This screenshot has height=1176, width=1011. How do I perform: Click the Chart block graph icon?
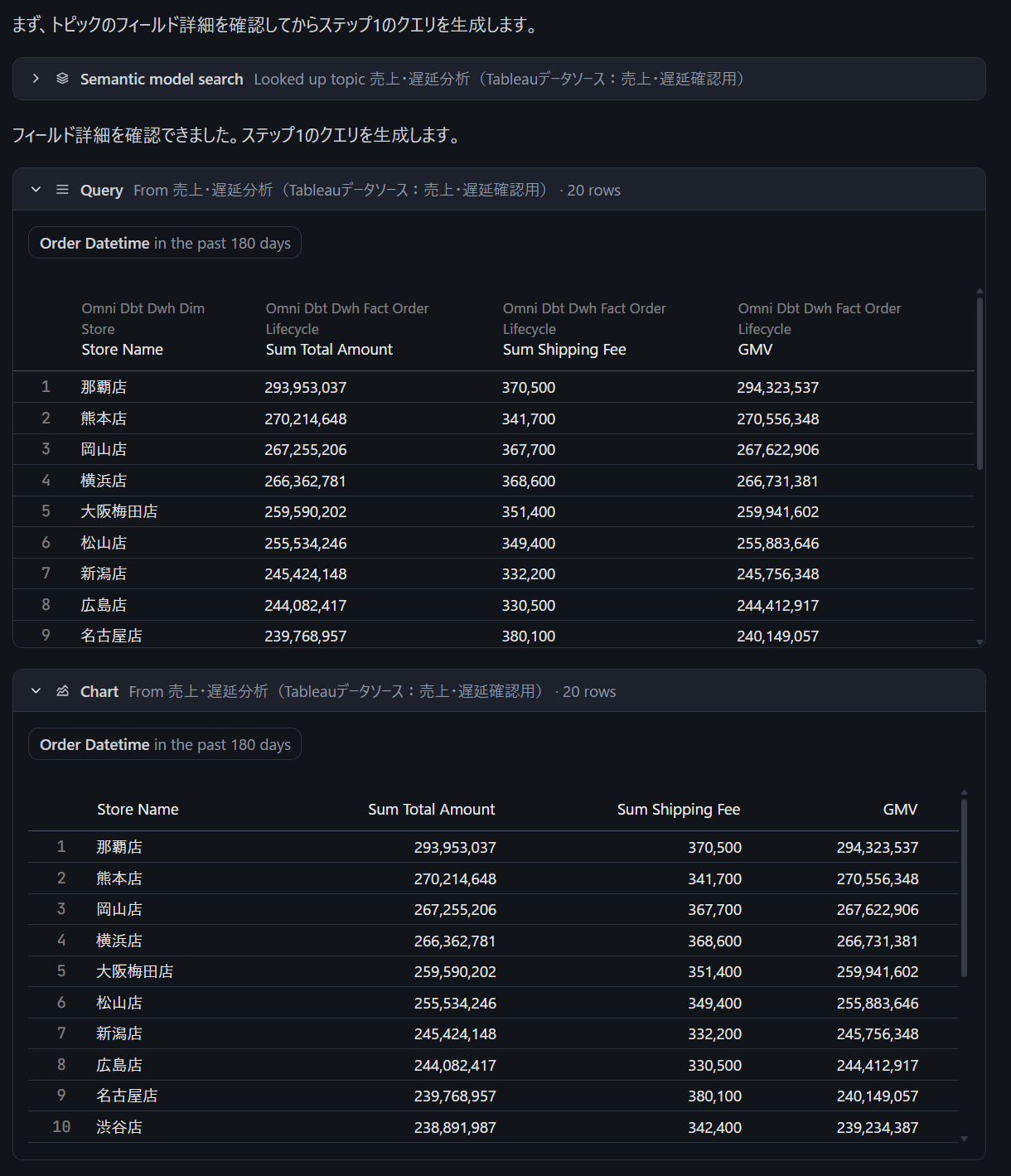point(62,691)
